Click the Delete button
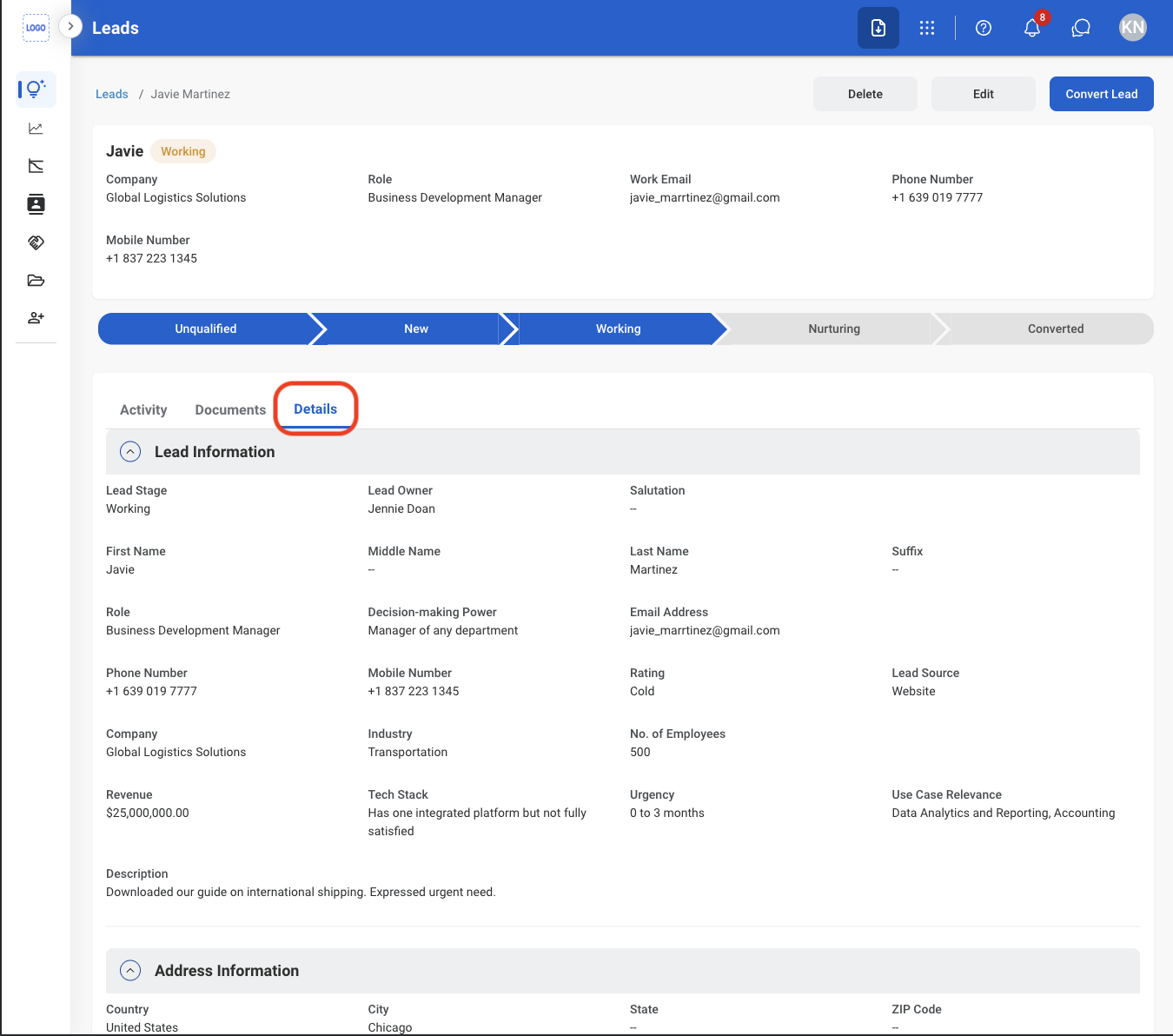This screenshot has height=1036, width=1173. (865, 94)
